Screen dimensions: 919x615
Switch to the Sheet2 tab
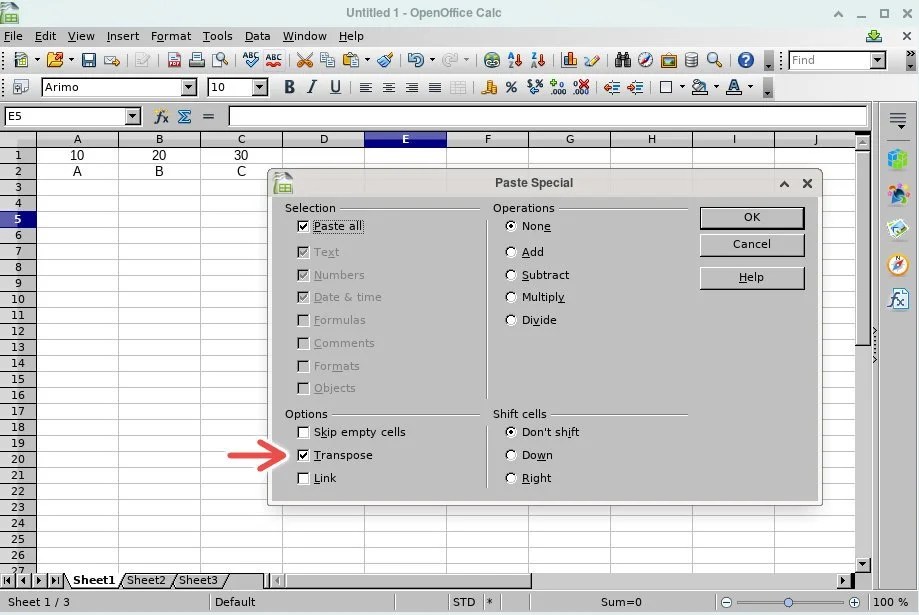click(146, 580)
